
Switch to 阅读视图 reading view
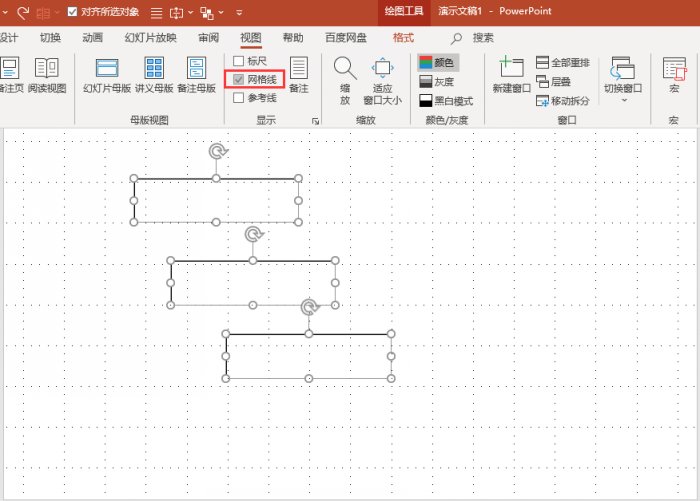pos(47,75)
